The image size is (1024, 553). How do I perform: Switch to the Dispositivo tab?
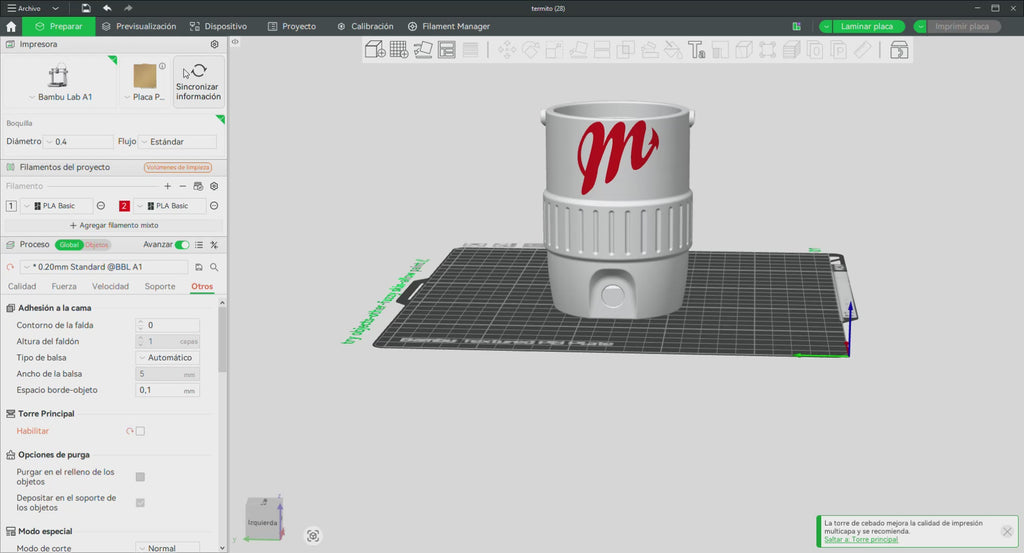(218, 26)
